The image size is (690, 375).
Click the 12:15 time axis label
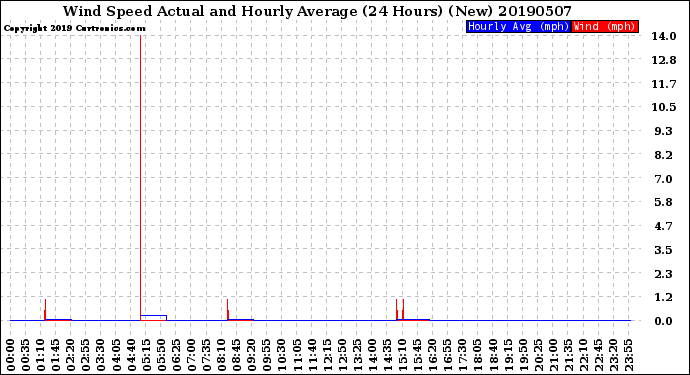327,355
